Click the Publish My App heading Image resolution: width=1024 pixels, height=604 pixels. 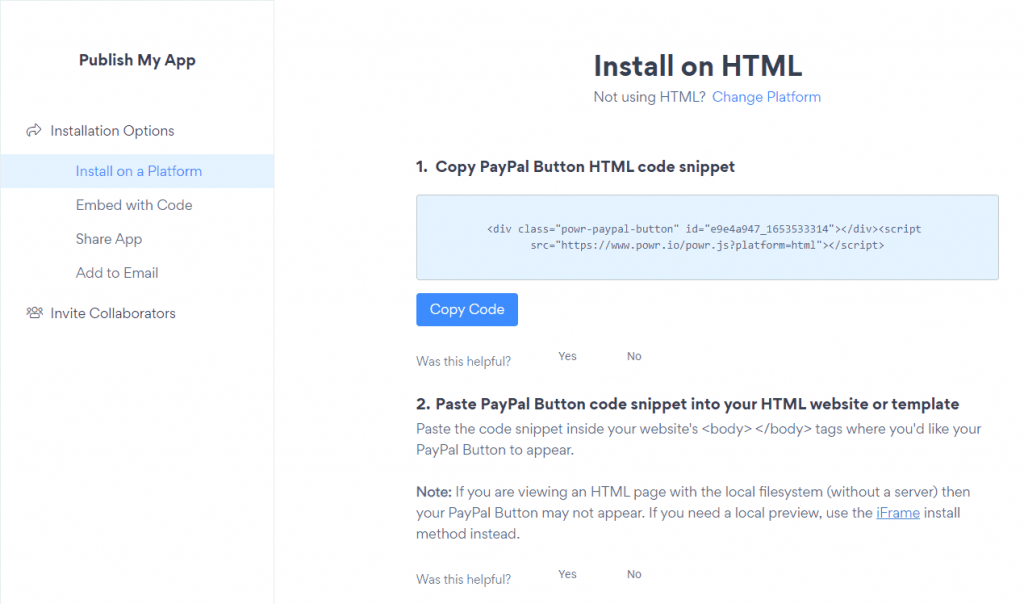(x=137, y=60)
